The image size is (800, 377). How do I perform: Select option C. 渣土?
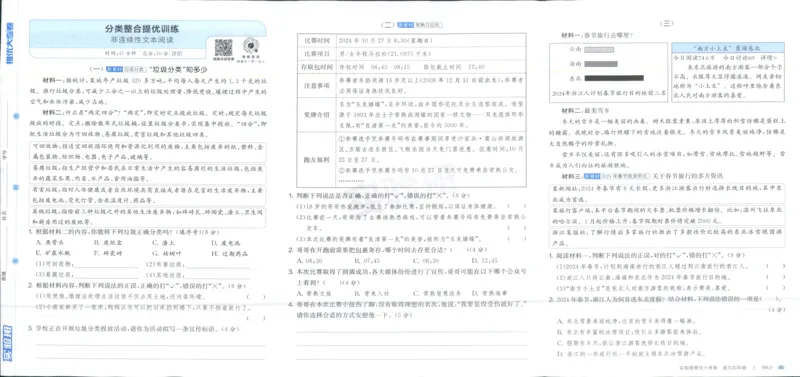(164, 243)
